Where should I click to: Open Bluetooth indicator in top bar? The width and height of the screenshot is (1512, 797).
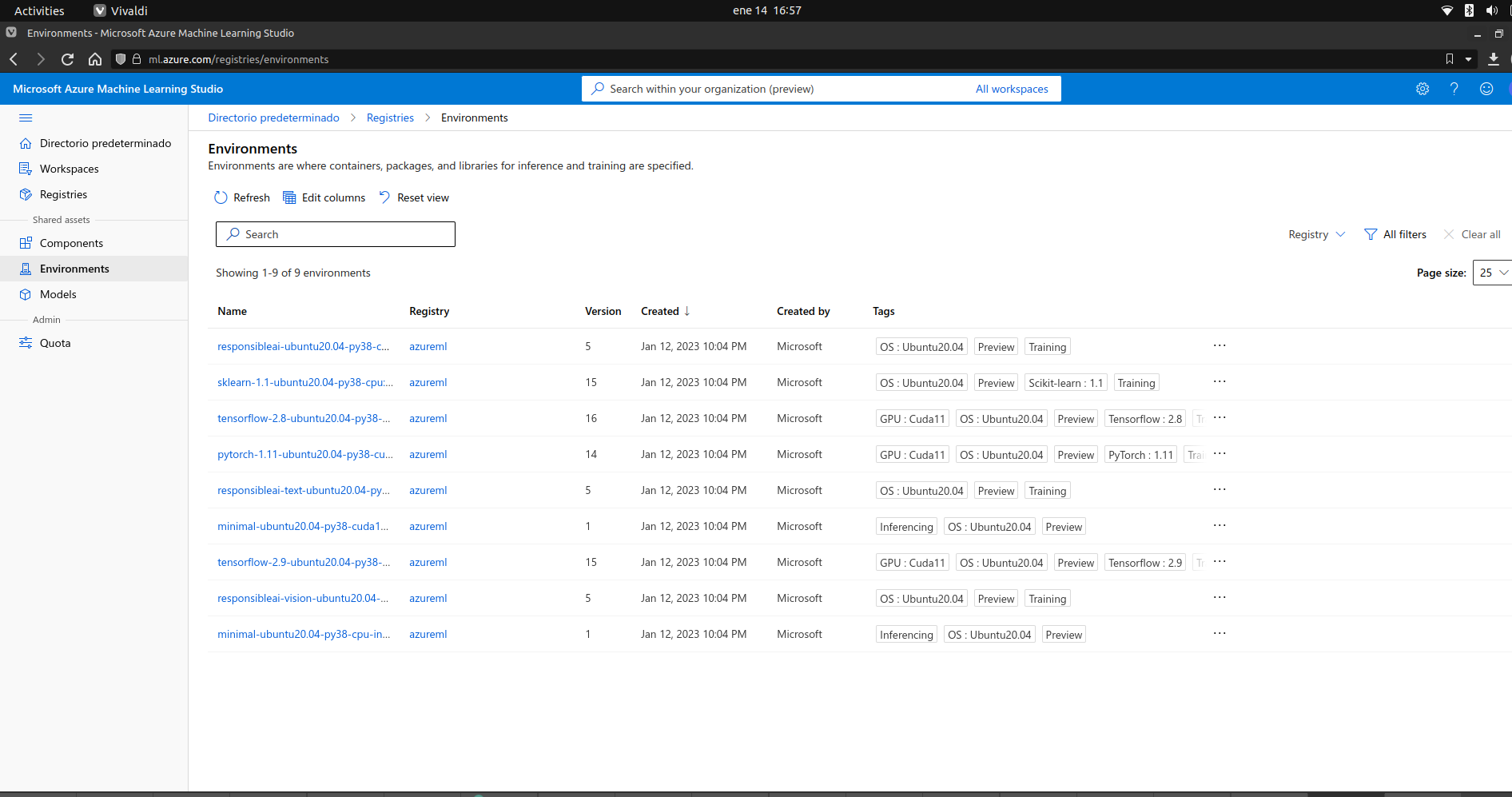coord(1469,10)
